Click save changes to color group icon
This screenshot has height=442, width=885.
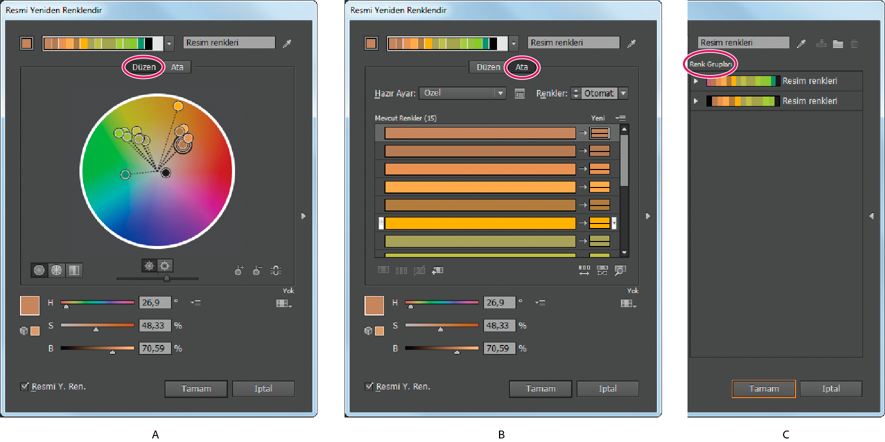coord(822,43)
